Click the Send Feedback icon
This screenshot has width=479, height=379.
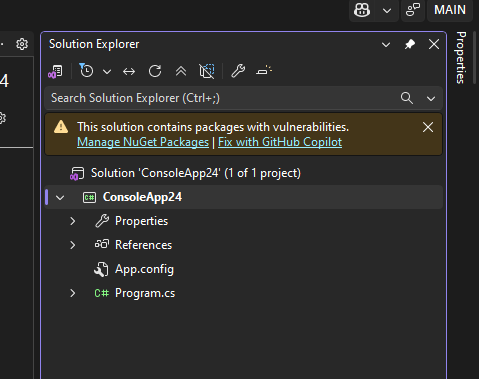(x=413, y=10)
